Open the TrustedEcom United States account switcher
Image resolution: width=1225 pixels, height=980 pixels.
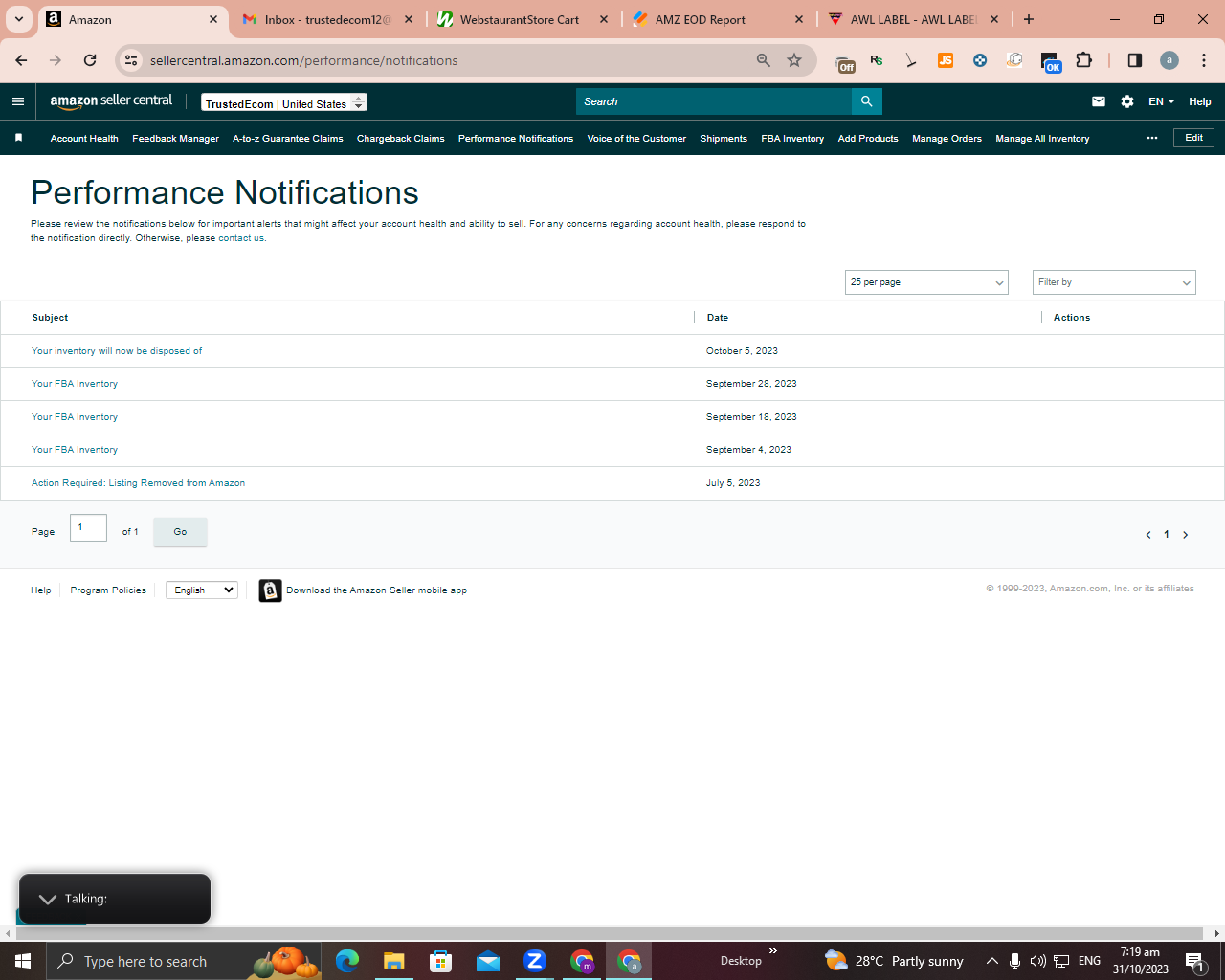(284, 102)
